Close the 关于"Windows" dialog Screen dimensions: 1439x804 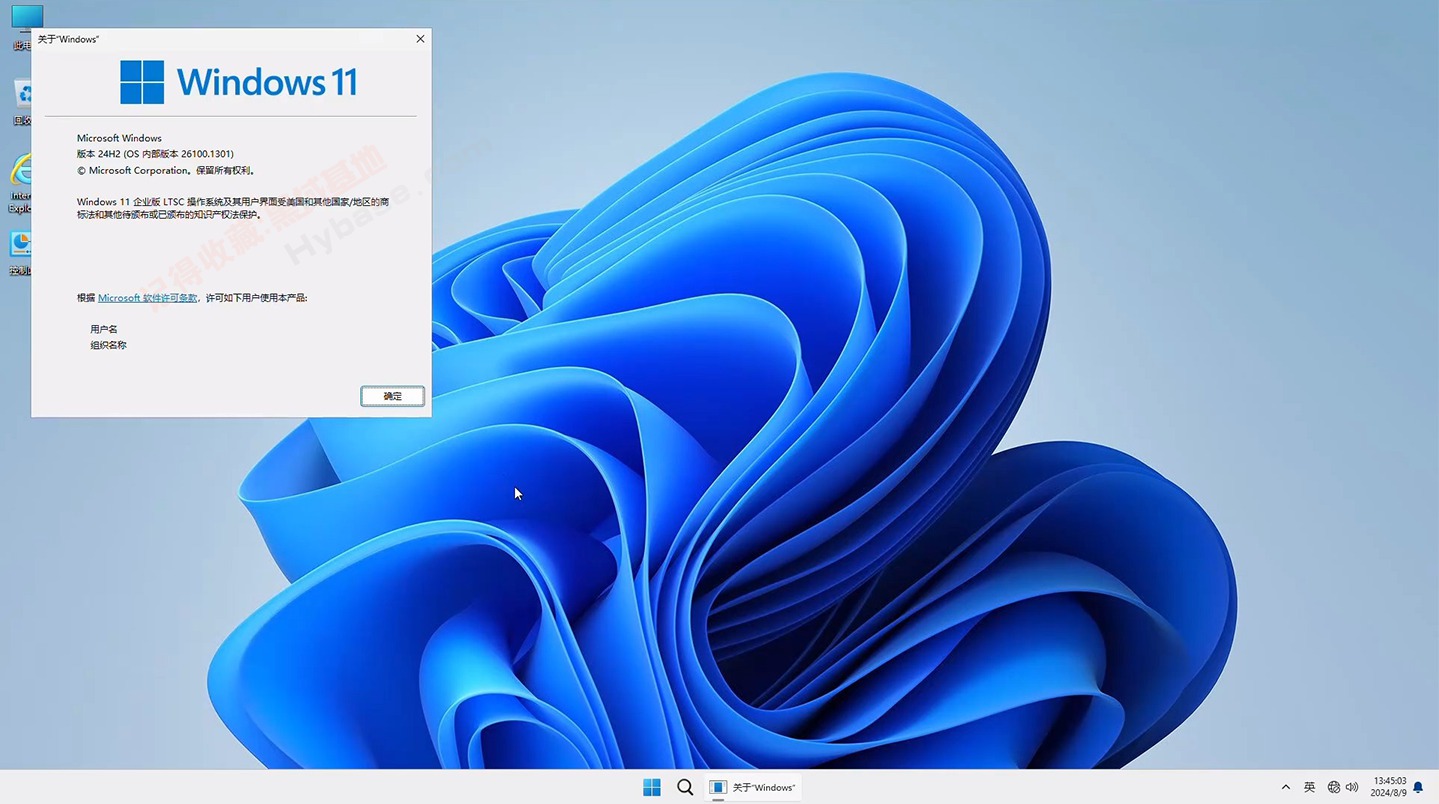click(x=420, y=39)
